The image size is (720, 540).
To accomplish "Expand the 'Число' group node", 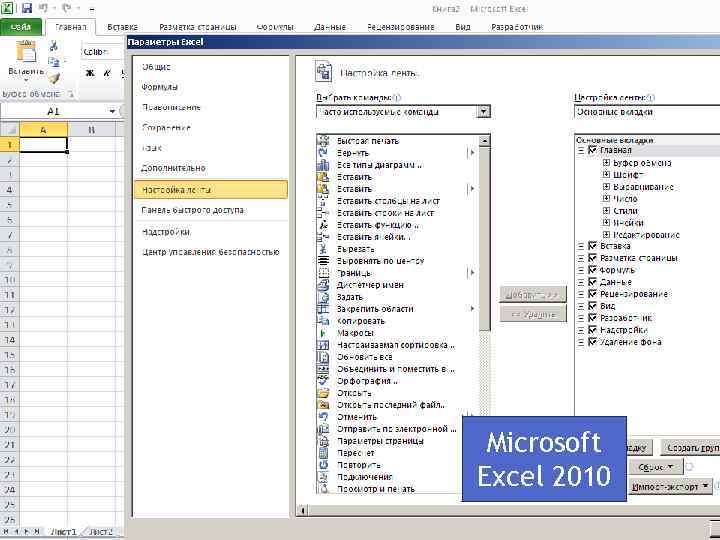I will click(606, 199).
